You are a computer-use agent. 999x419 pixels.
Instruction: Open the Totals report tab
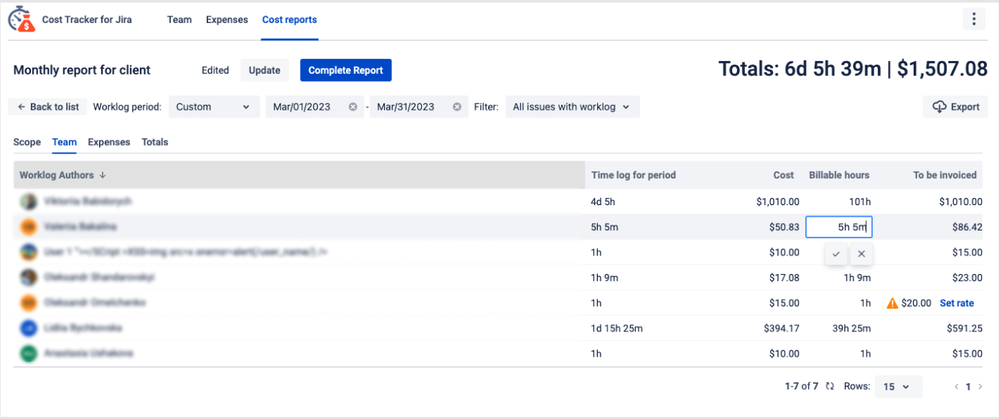click(155, 142)
